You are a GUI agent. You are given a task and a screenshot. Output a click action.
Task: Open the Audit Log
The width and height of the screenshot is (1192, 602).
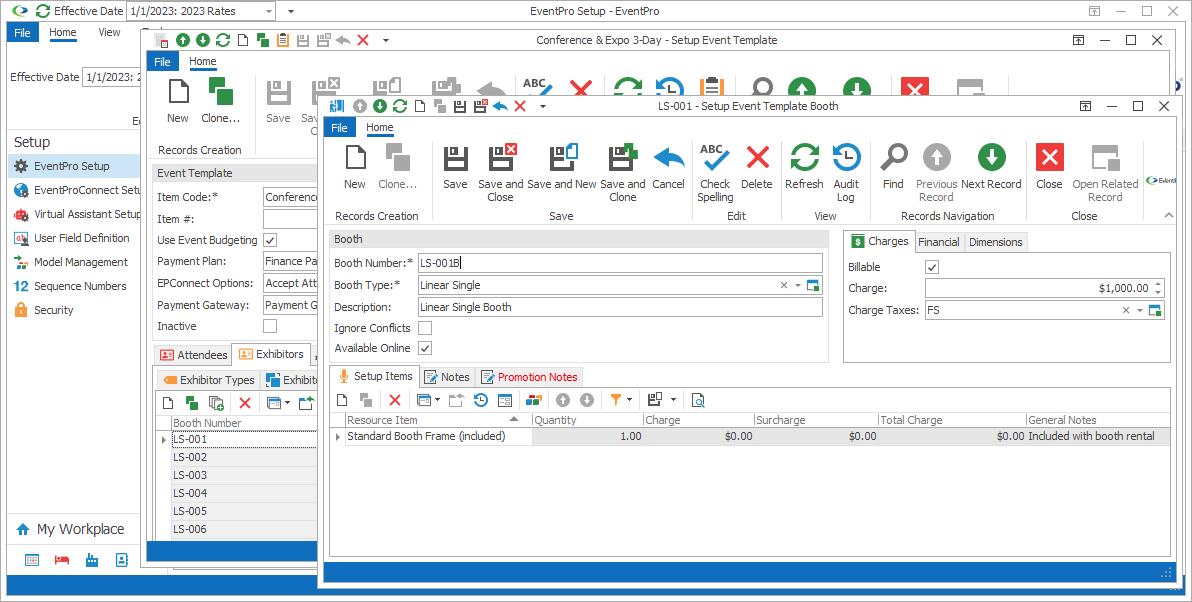tap(846, 173)
